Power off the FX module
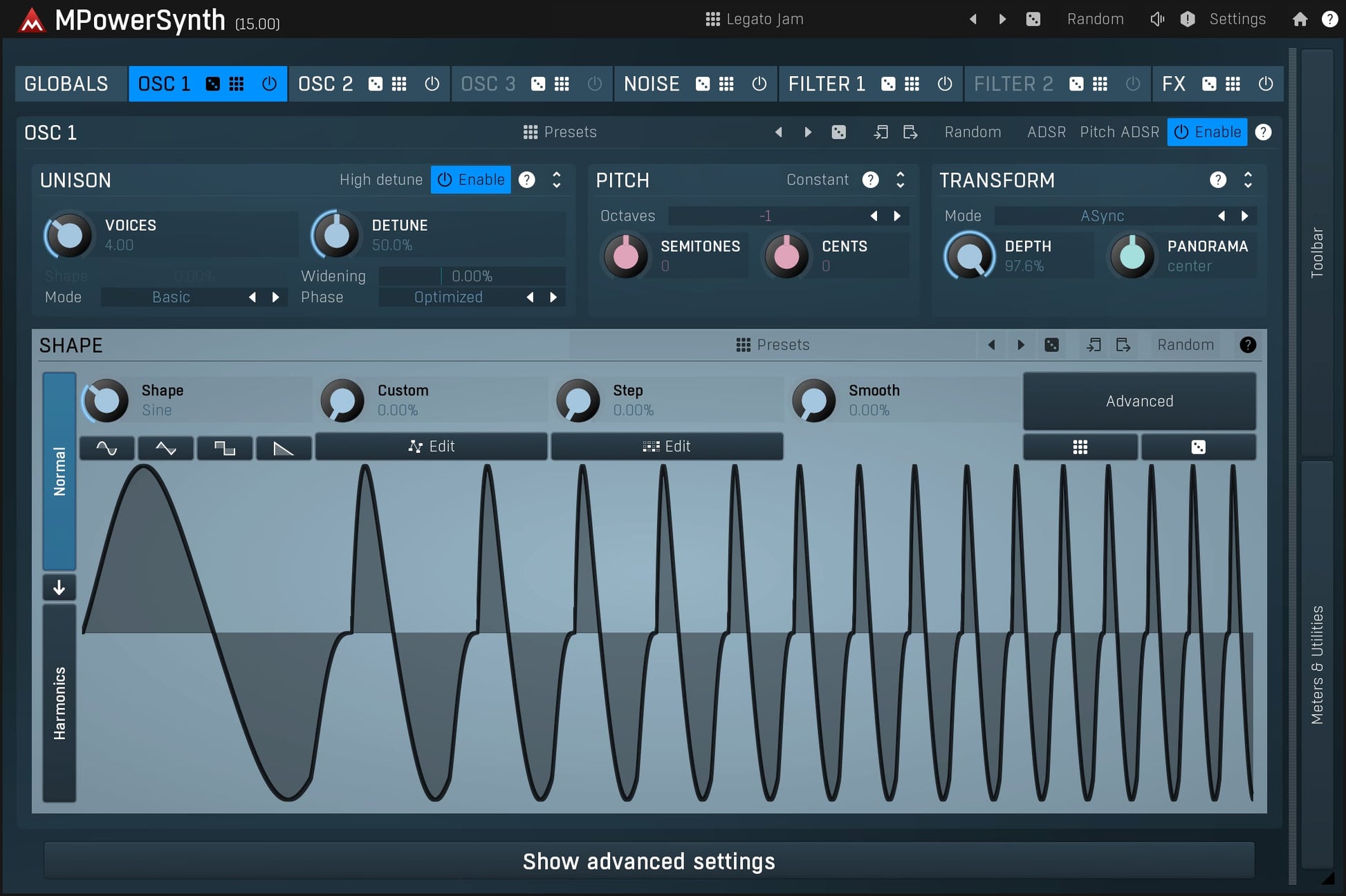Viewport: 1346px width, 896px height. (1266, 84)
